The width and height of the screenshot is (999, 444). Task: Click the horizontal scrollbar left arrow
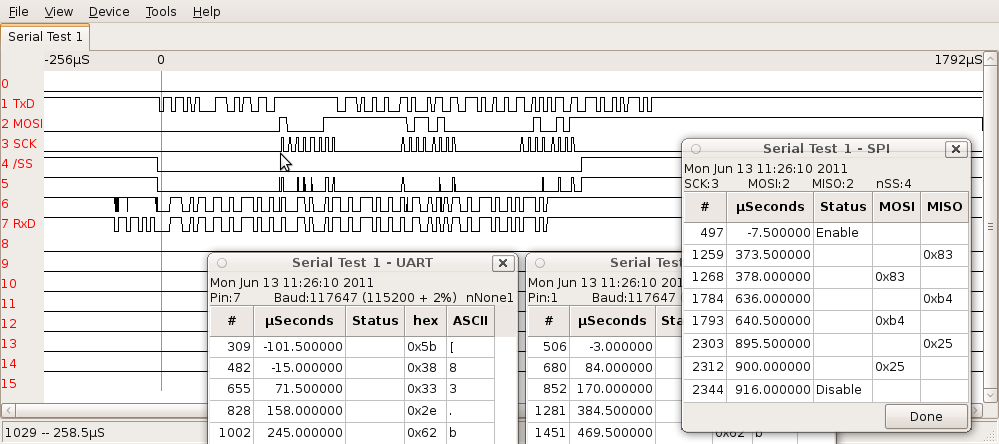point(7,410)
